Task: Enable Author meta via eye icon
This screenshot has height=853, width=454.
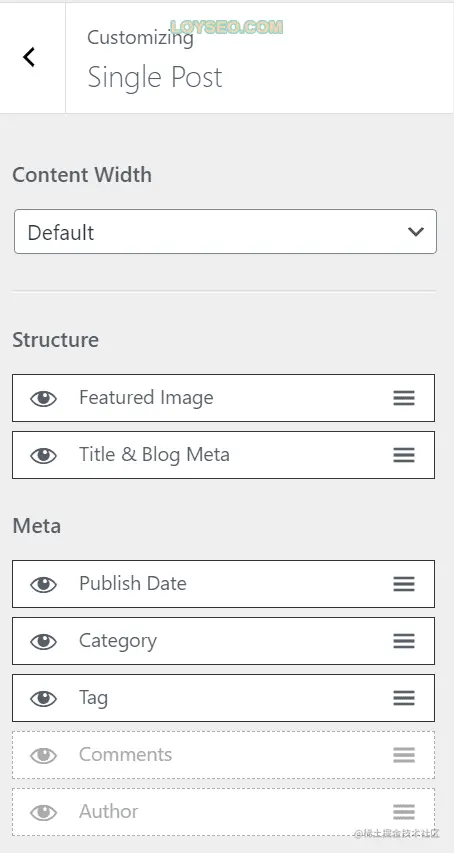Action: click(43, 813)
